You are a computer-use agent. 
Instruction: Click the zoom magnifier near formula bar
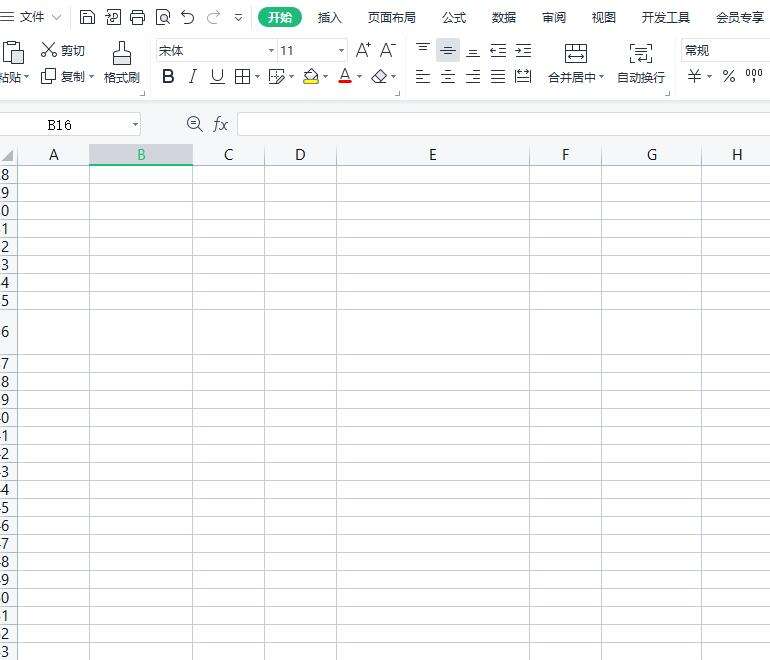pyautogui.click(x=195, y=124)
